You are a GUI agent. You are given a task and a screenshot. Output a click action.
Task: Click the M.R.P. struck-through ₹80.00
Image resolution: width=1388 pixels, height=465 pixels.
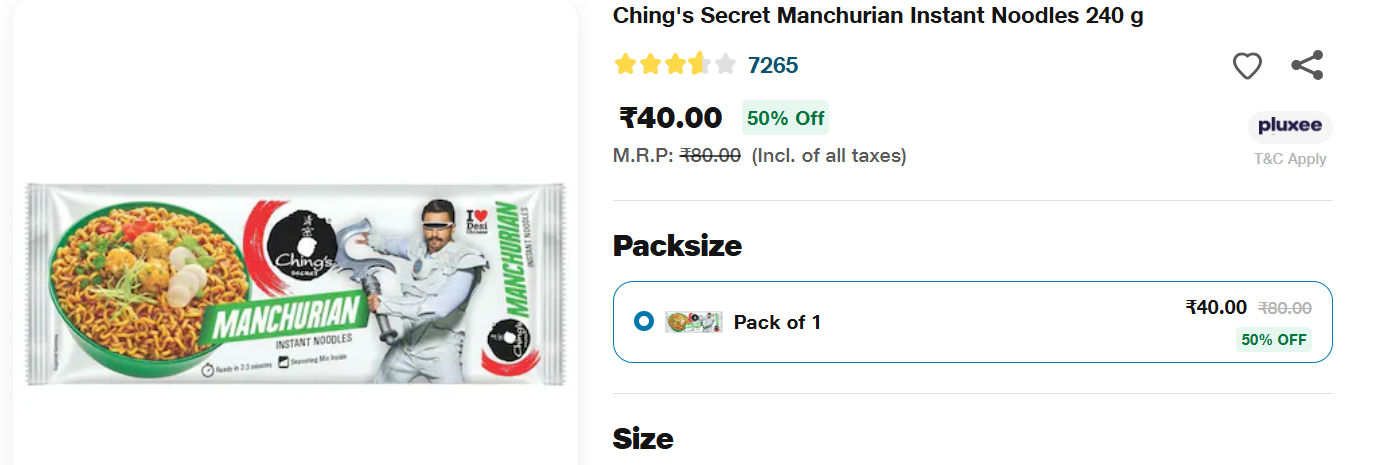710,156
